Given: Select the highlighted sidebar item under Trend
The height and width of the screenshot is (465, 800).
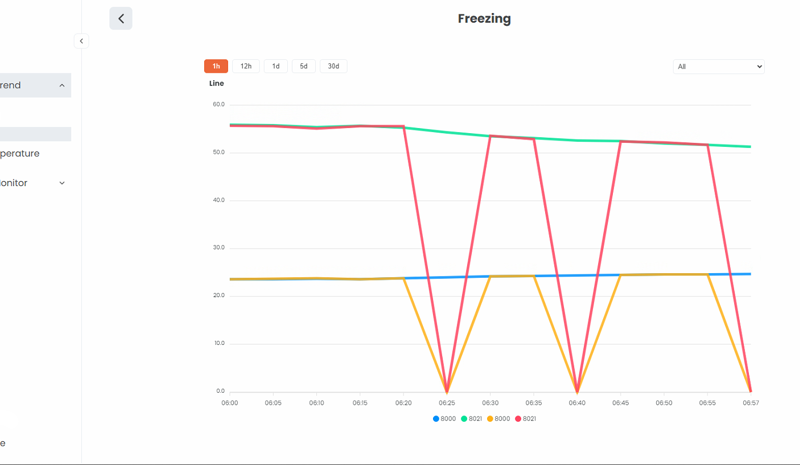Looking at the screenshot, I should (x=35, y=134).
